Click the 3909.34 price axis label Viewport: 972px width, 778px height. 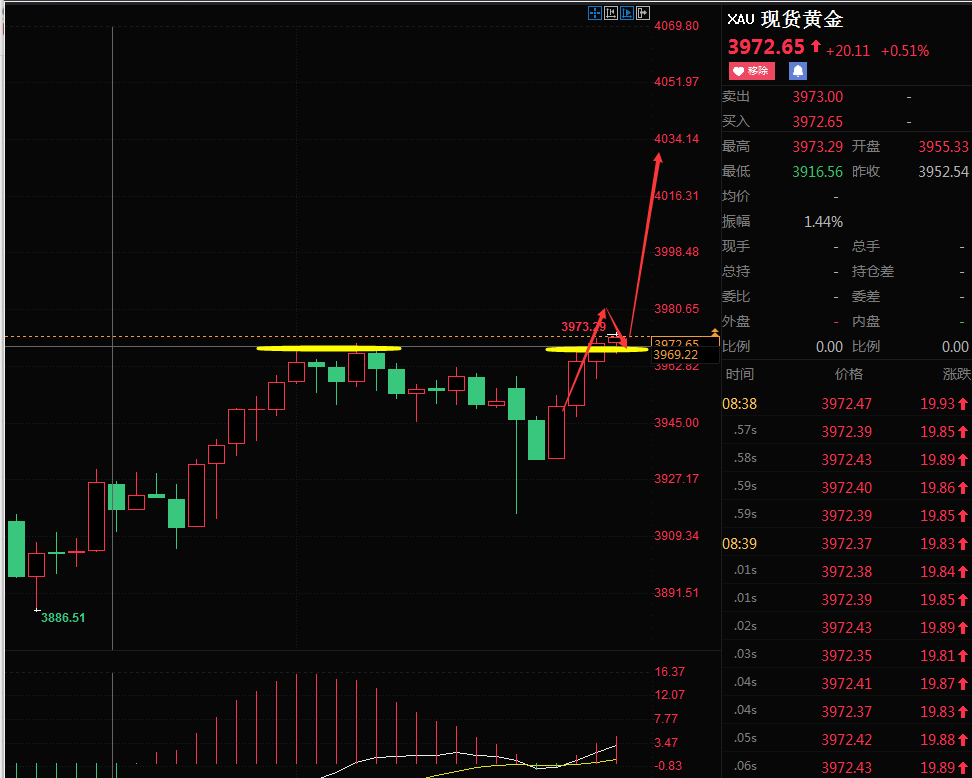pyautogui.click(x=676, y=536)
